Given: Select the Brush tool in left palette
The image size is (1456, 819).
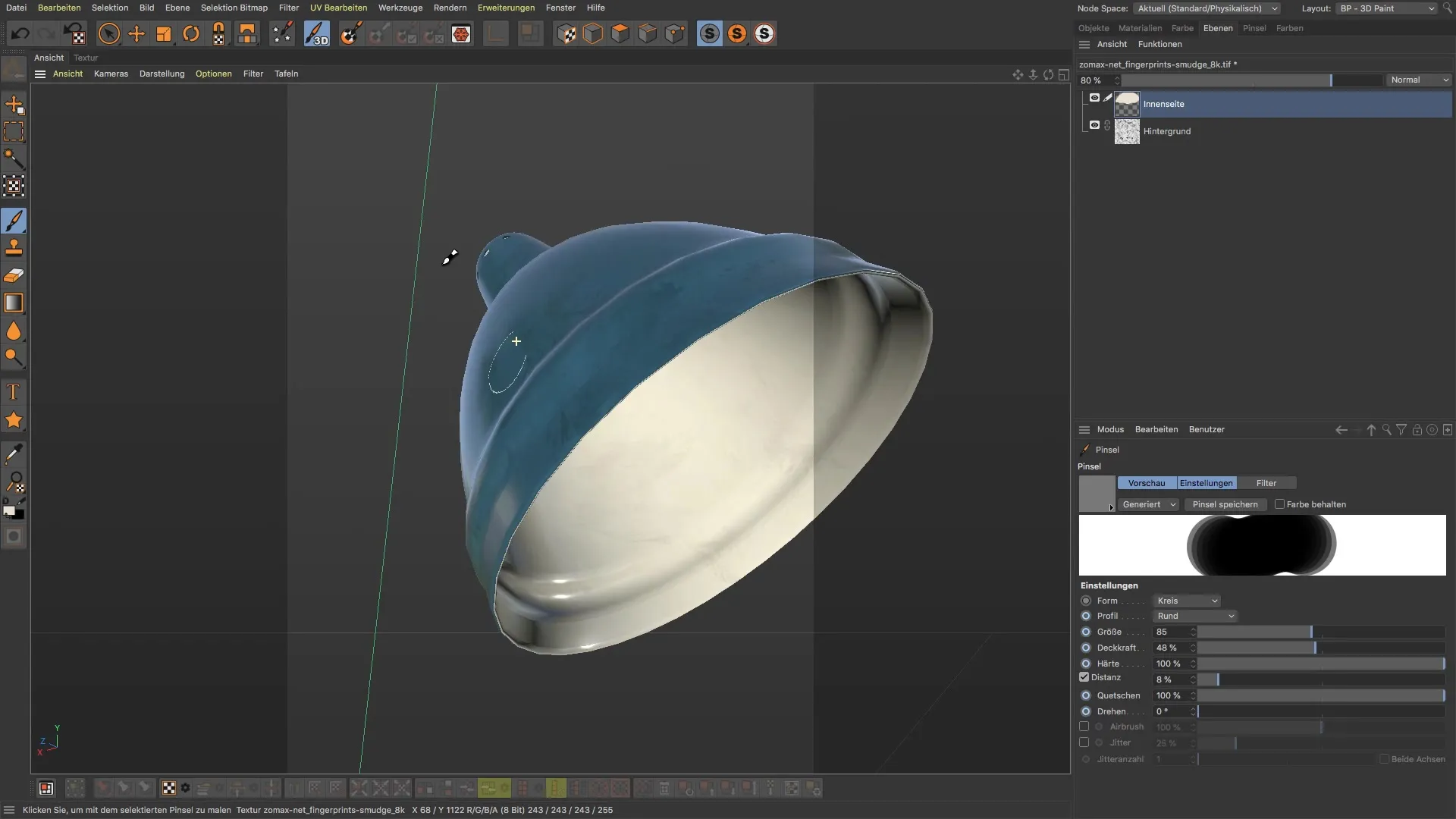Looking at the screenshot, I should coord(14,221).
